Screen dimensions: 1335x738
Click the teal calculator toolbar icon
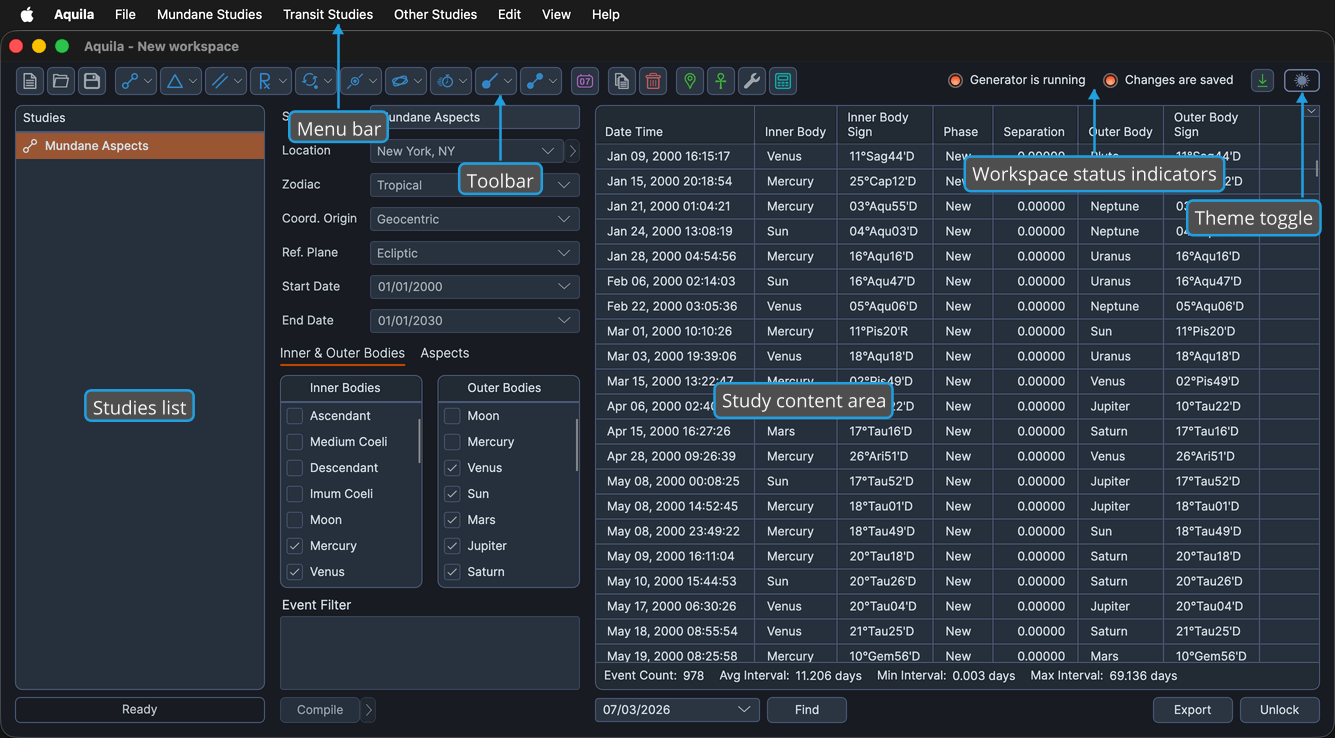coord(783,81)
